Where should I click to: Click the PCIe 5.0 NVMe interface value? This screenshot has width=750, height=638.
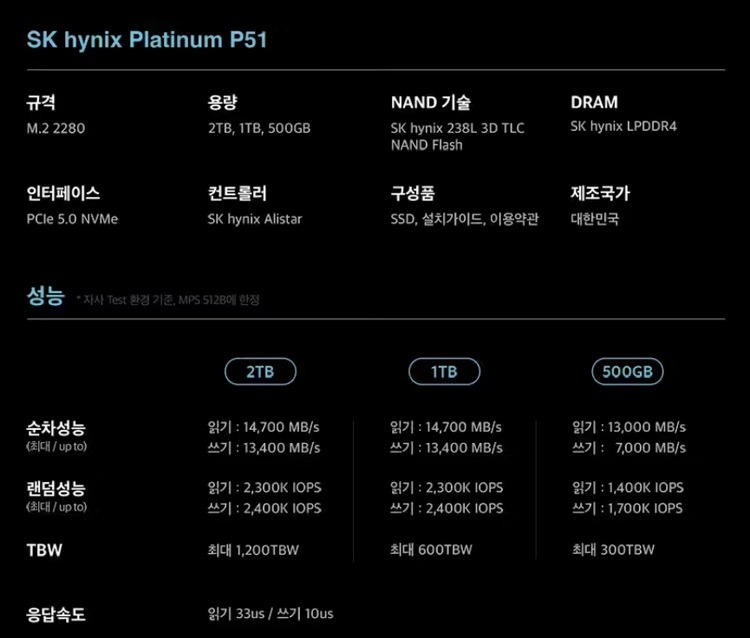click(72, 219)
